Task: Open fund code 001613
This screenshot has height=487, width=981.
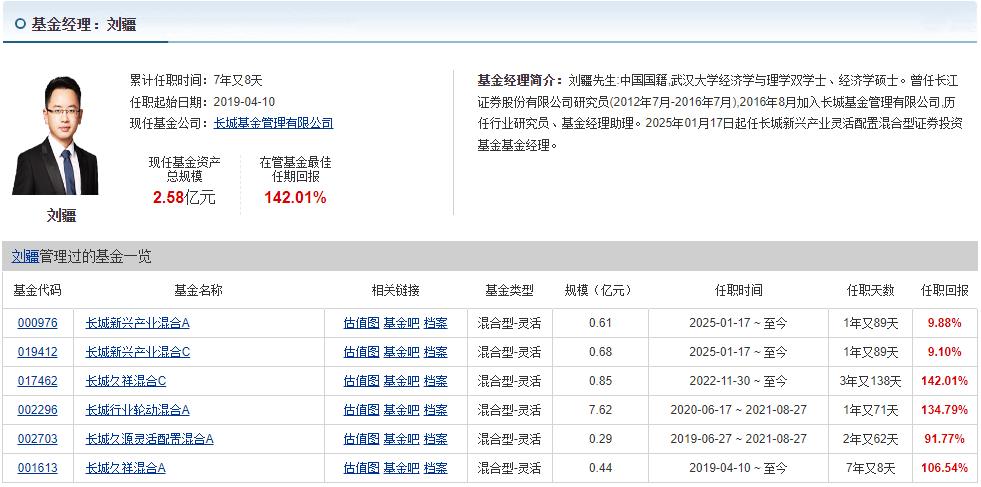Action: (38, 468)
